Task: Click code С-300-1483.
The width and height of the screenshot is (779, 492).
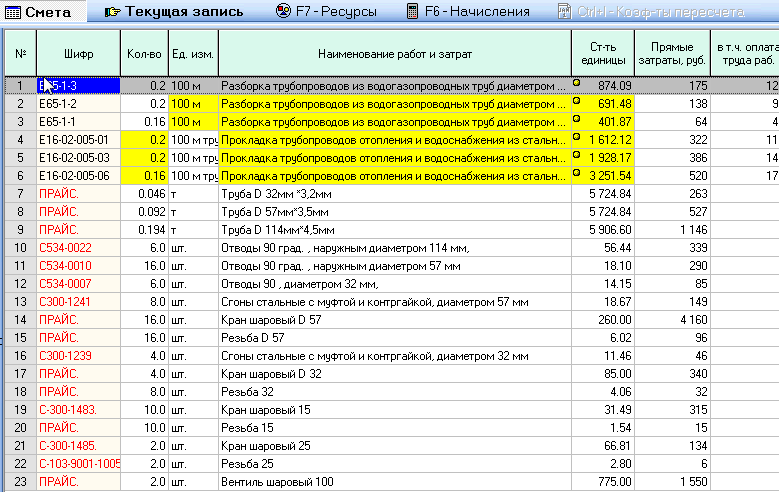Action: click(68, 410)
